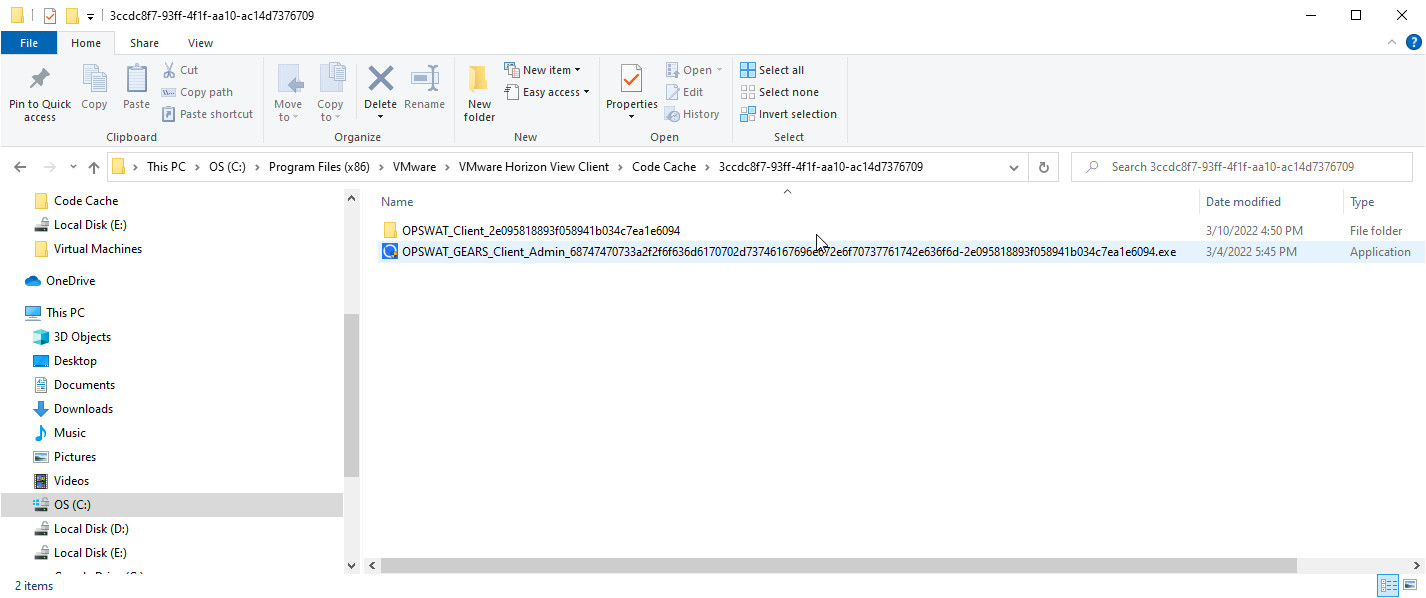The width and height of the screenshot is (1426, 598).
Task: Create a New folder from ribbon
Action: click(x=479, y=93)
